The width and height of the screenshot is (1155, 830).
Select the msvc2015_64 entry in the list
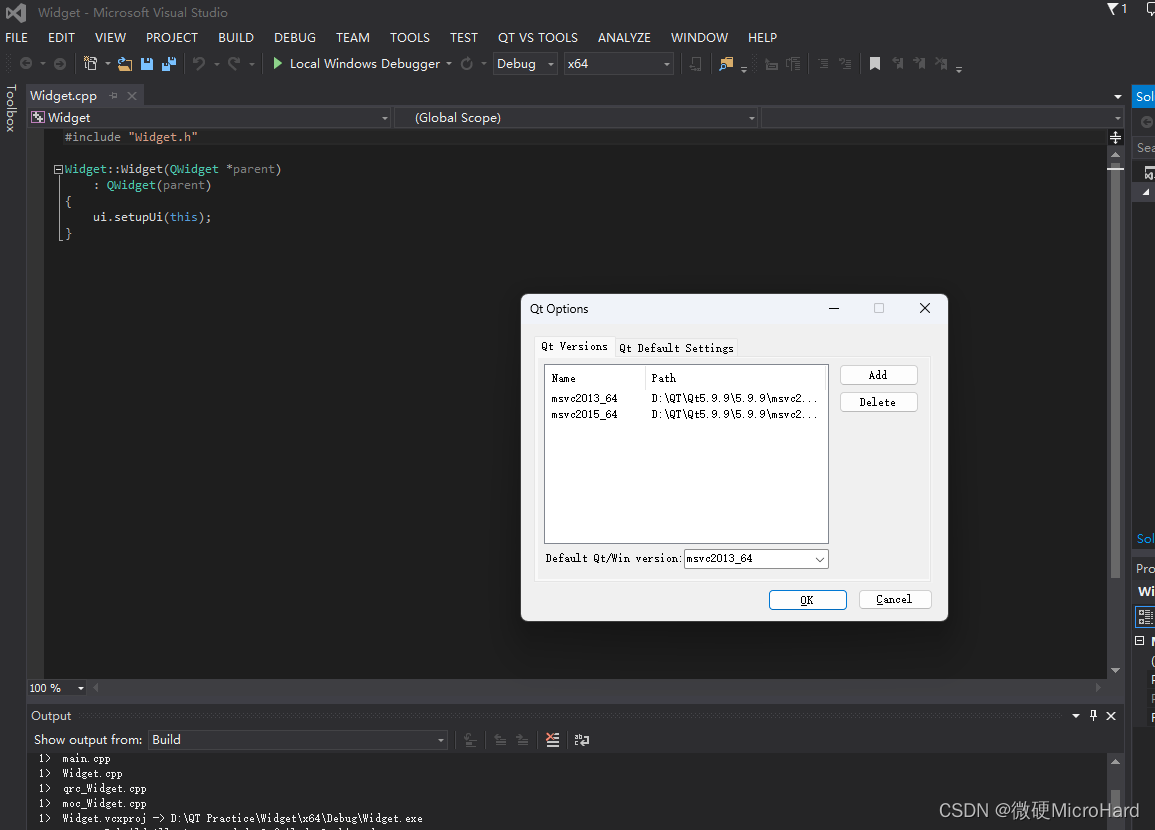coord(584,414)
